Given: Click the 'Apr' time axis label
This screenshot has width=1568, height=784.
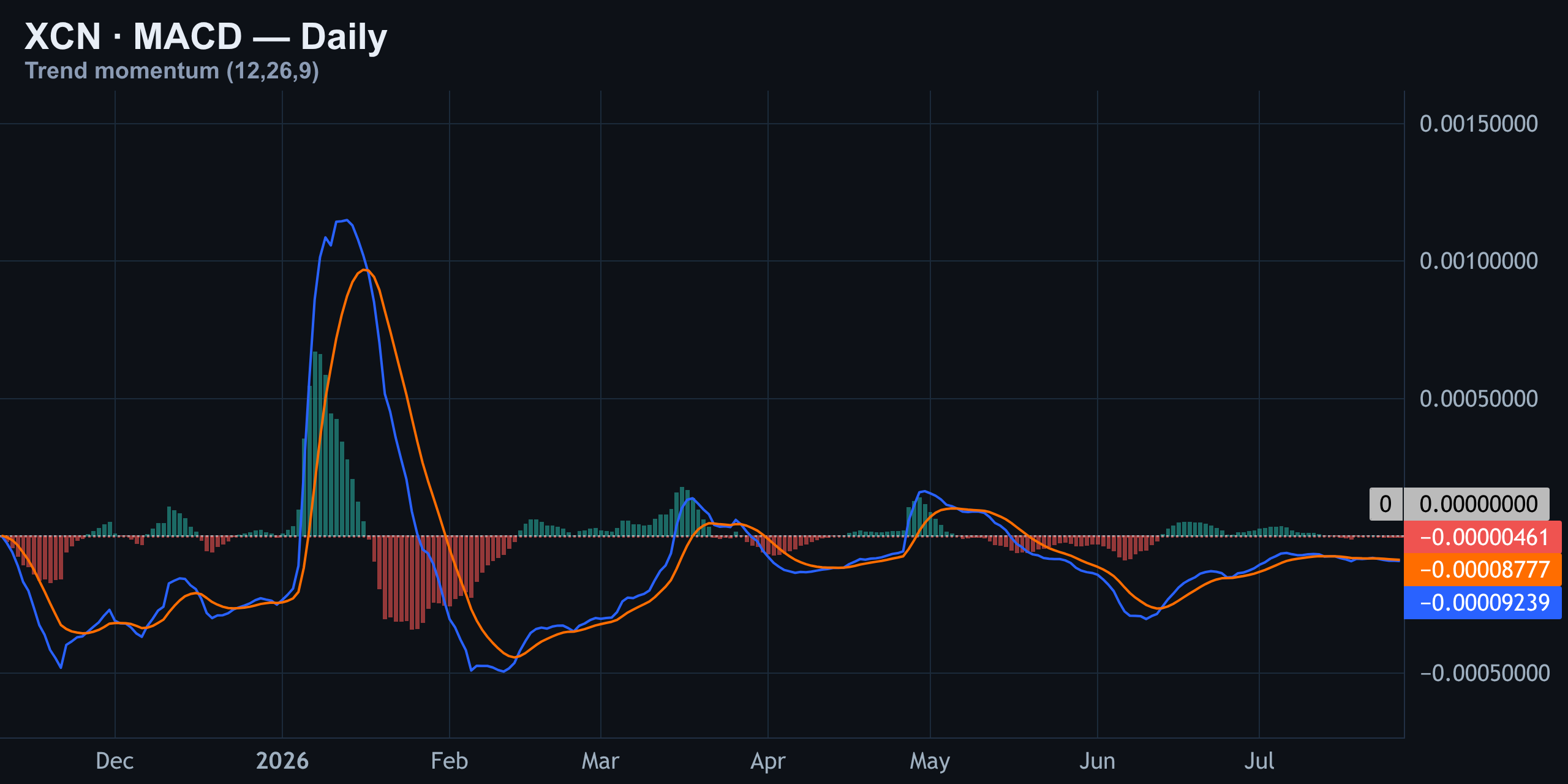Looking at the screenshot, I should (768, 761).
